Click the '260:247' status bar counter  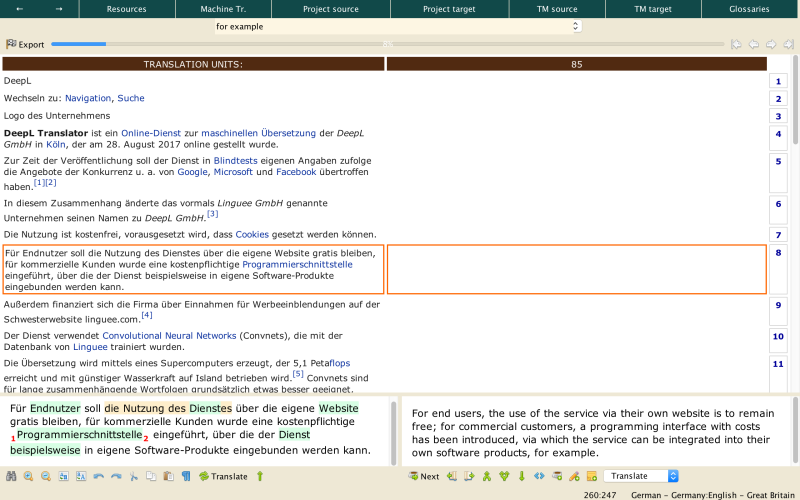point(600,494)
